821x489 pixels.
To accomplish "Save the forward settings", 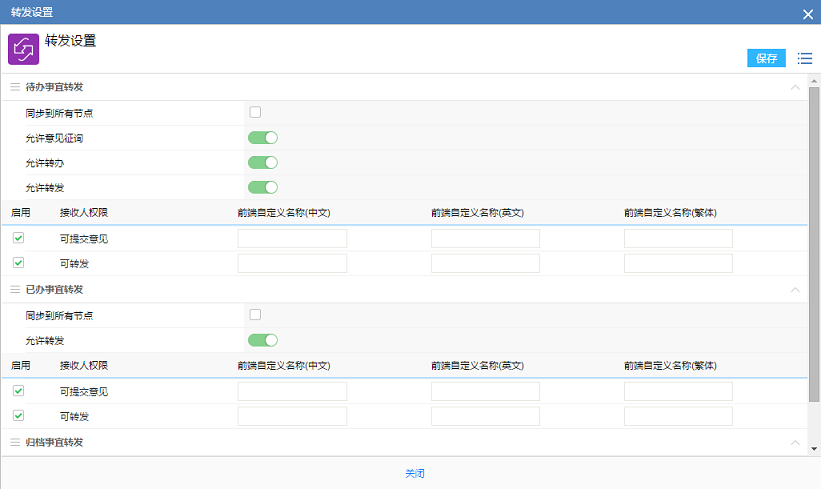I will point(766,58).
